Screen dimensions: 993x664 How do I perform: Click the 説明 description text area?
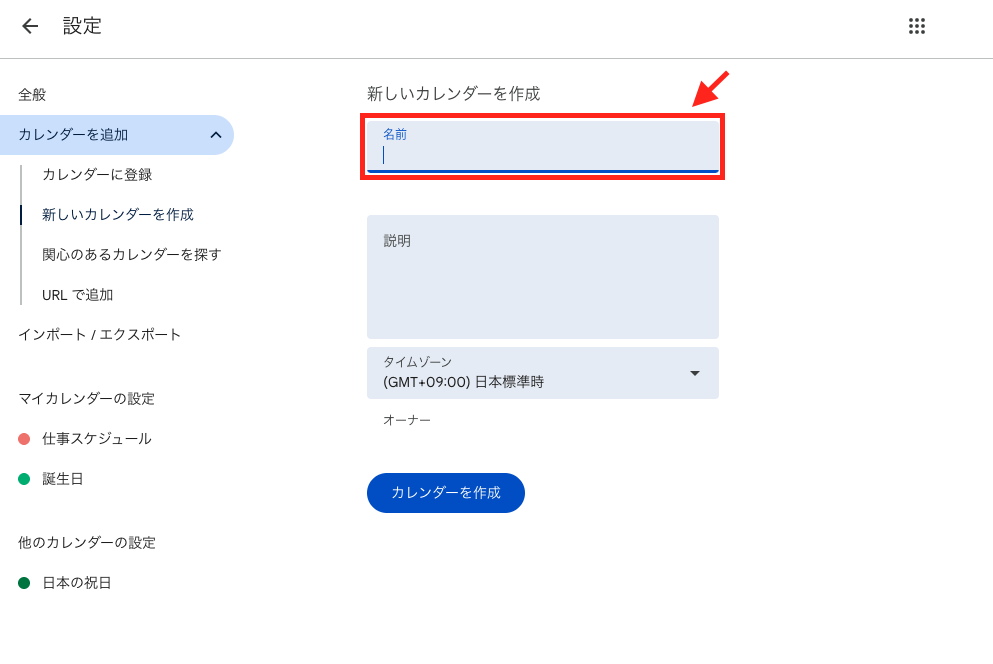click(x=543, y=277)
